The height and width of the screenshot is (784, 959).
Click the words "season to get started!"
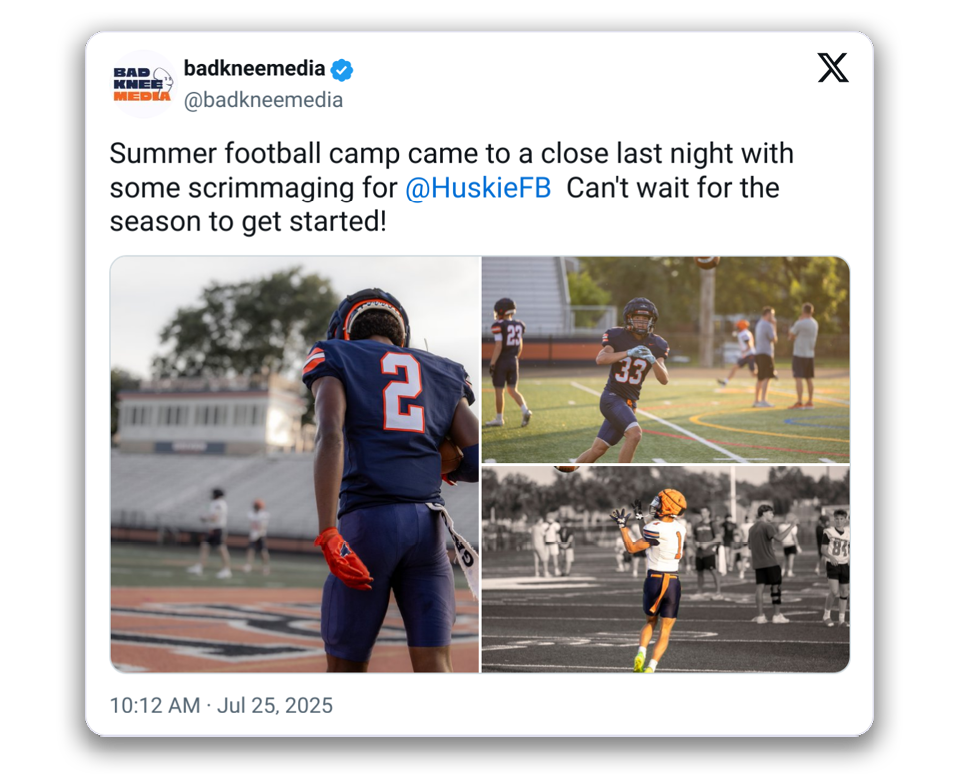pyautogui.click(x=248, y=222)
